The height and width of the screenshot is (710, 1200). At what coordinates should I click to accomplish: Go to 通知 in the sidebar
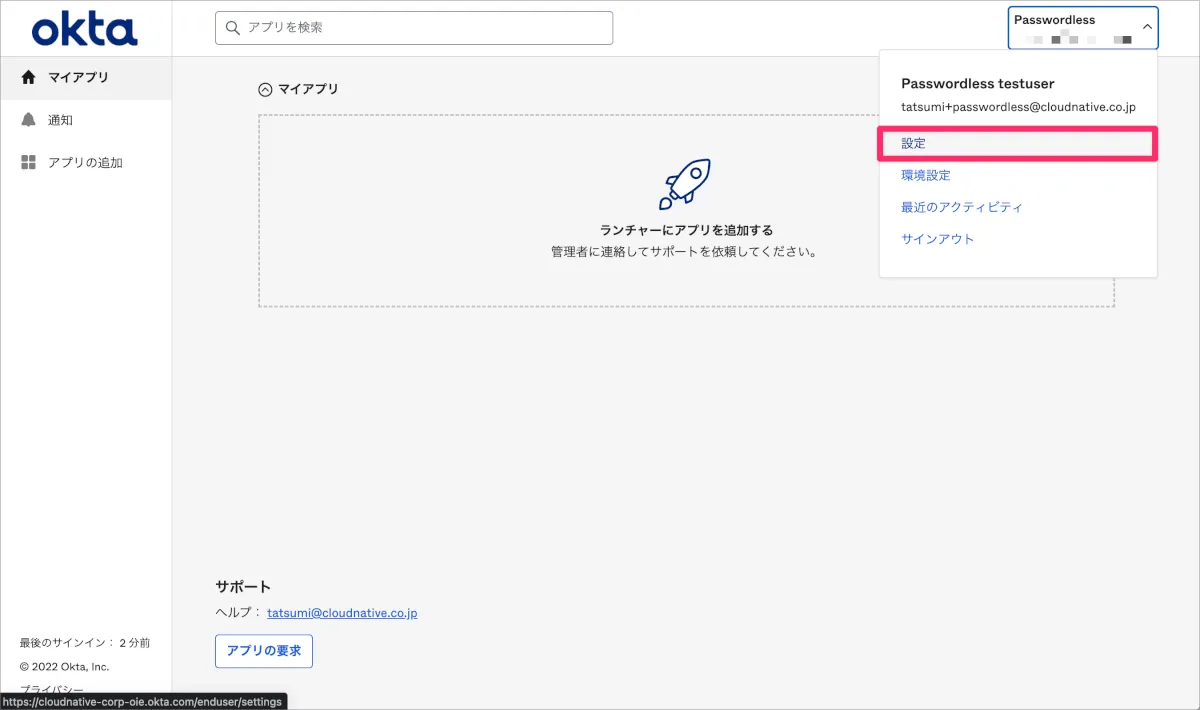click(x=60, y=120)
